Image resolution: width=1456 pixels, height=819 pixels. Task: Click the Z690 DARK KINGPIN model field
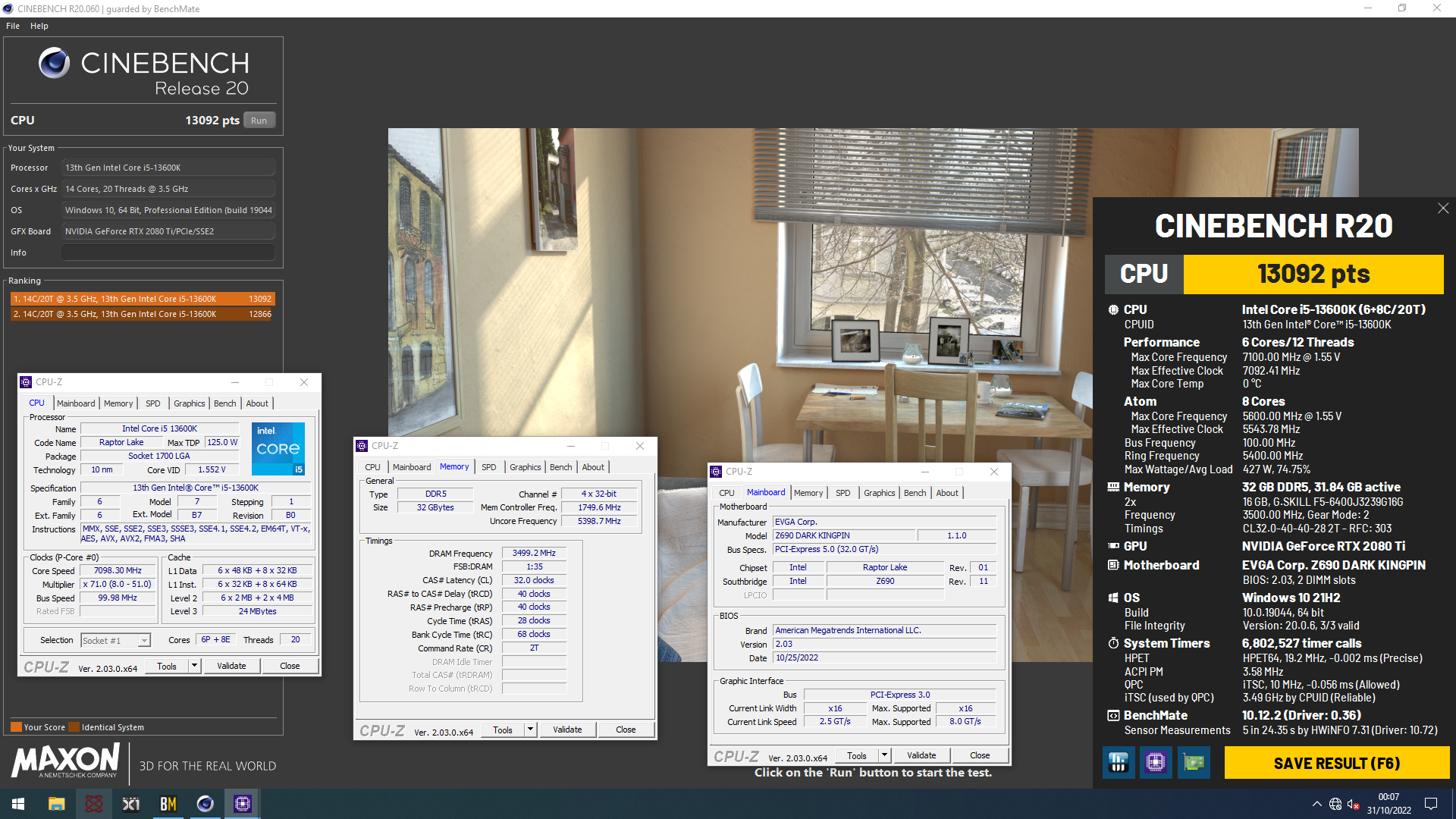[844, 535]
